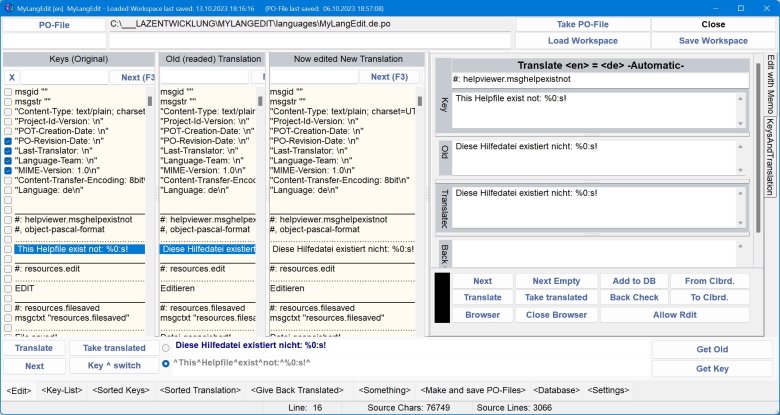This screenshot has height=415, width=780.
Task: Click the Key text field in Translate panel
Action: click(598, 108)
